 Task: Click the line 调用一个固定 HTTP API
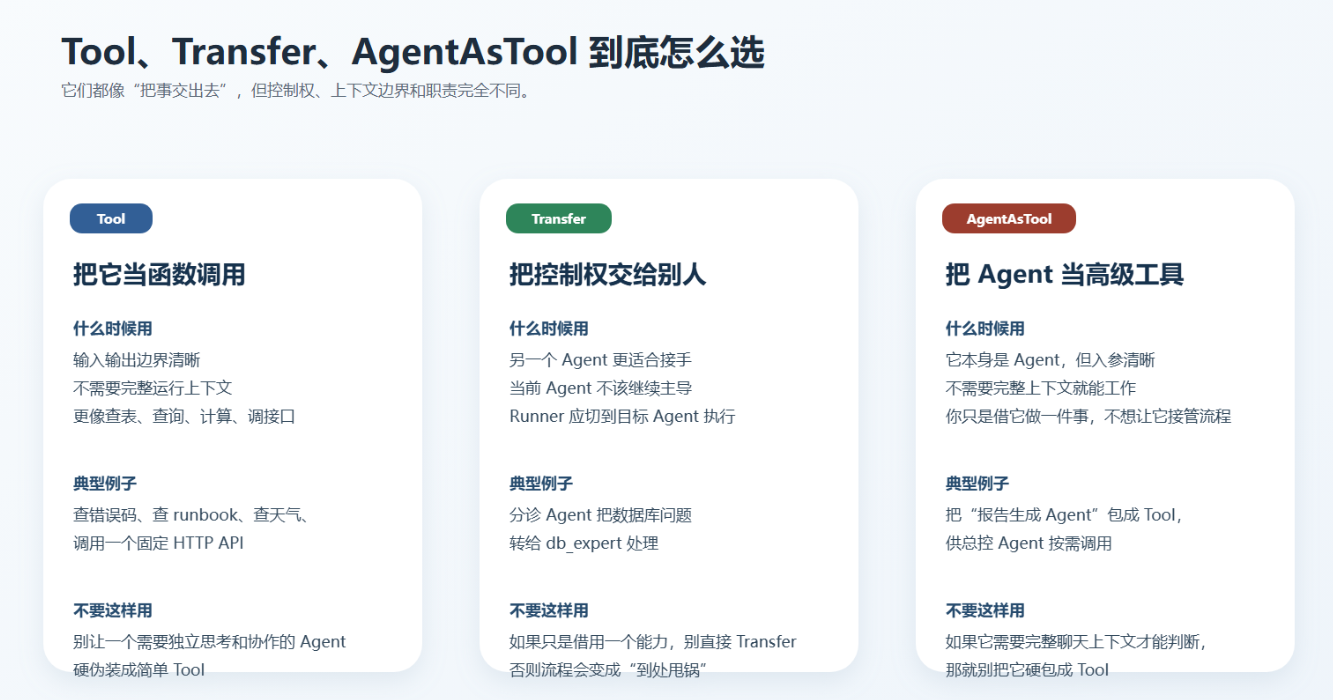click(x=158, y=543)
